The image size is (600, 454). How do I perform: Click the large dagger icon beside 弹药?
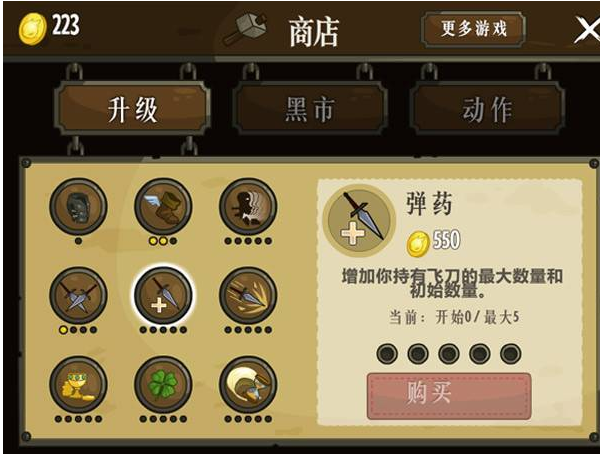359,221
